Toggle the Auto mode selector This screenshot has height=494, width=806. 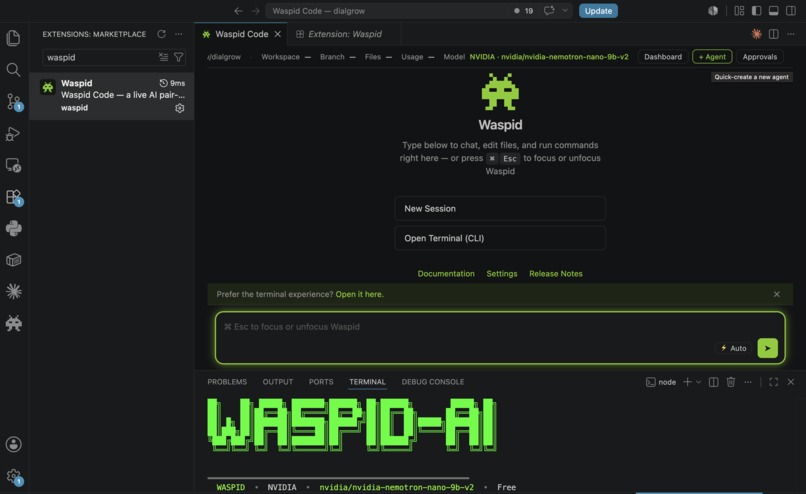coord(734,348)
